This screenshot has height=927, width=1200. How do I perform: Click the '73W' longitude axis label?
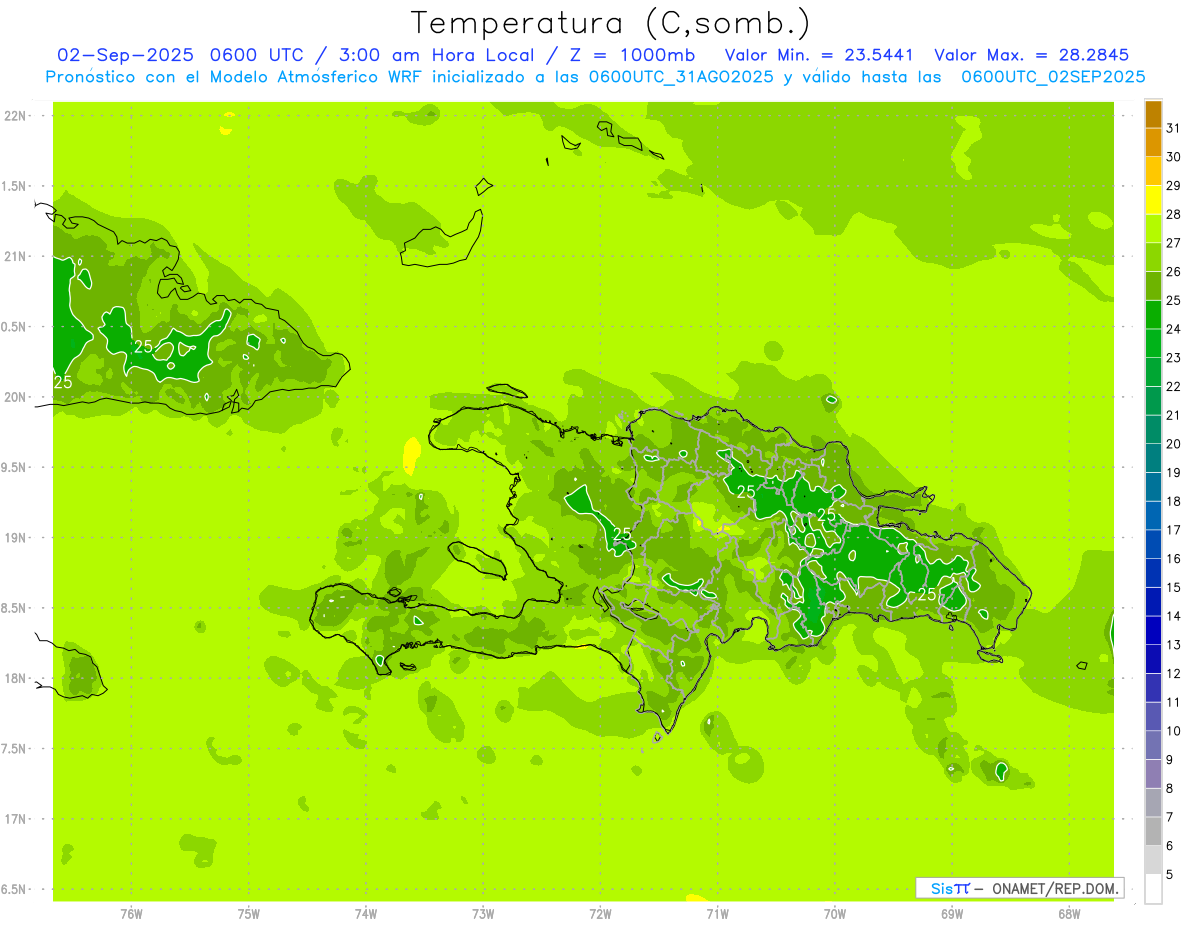(x=483, y=914)
